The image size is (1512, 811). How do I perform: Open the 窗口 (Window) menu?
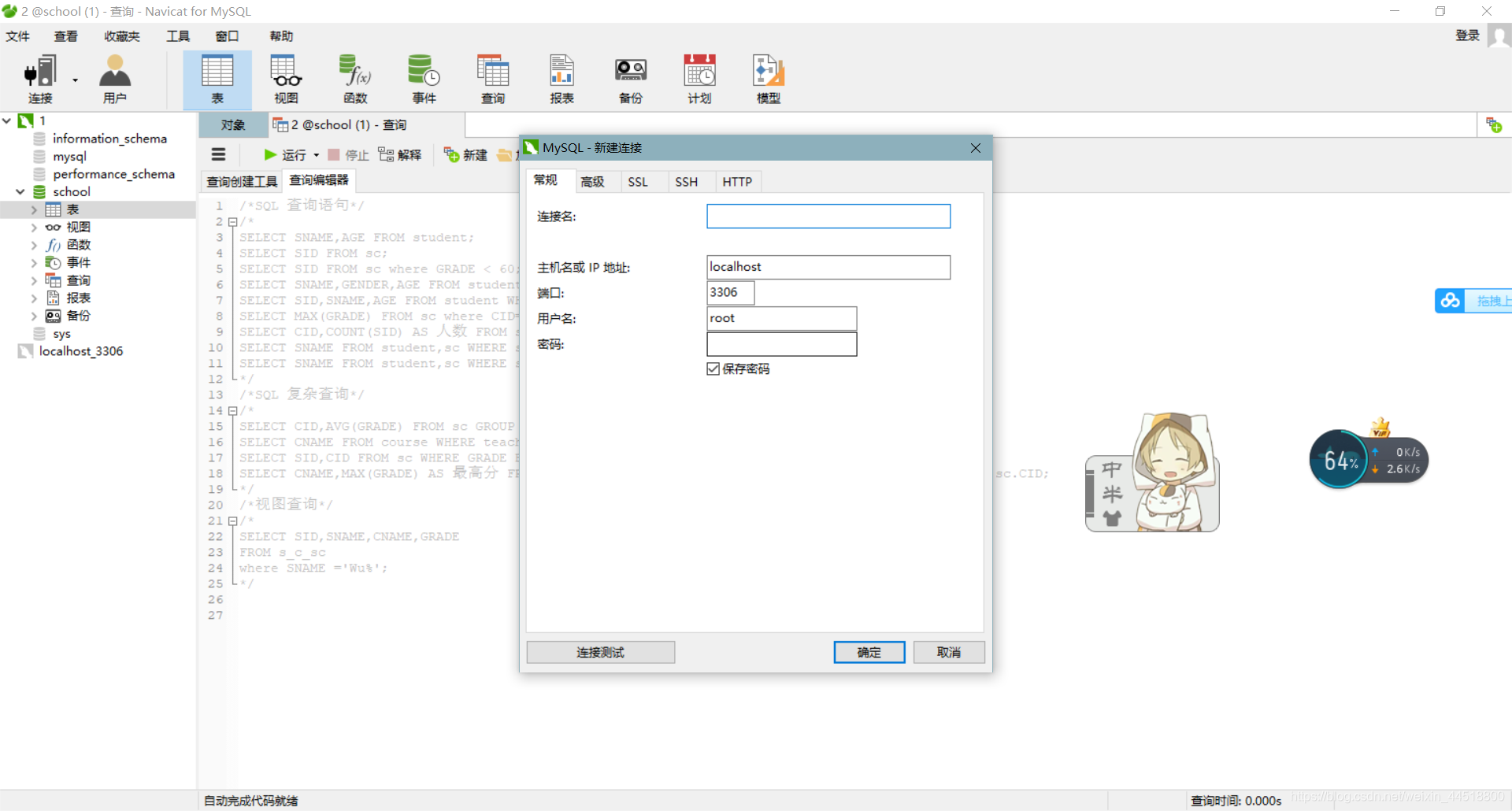(x=227, y=36)
